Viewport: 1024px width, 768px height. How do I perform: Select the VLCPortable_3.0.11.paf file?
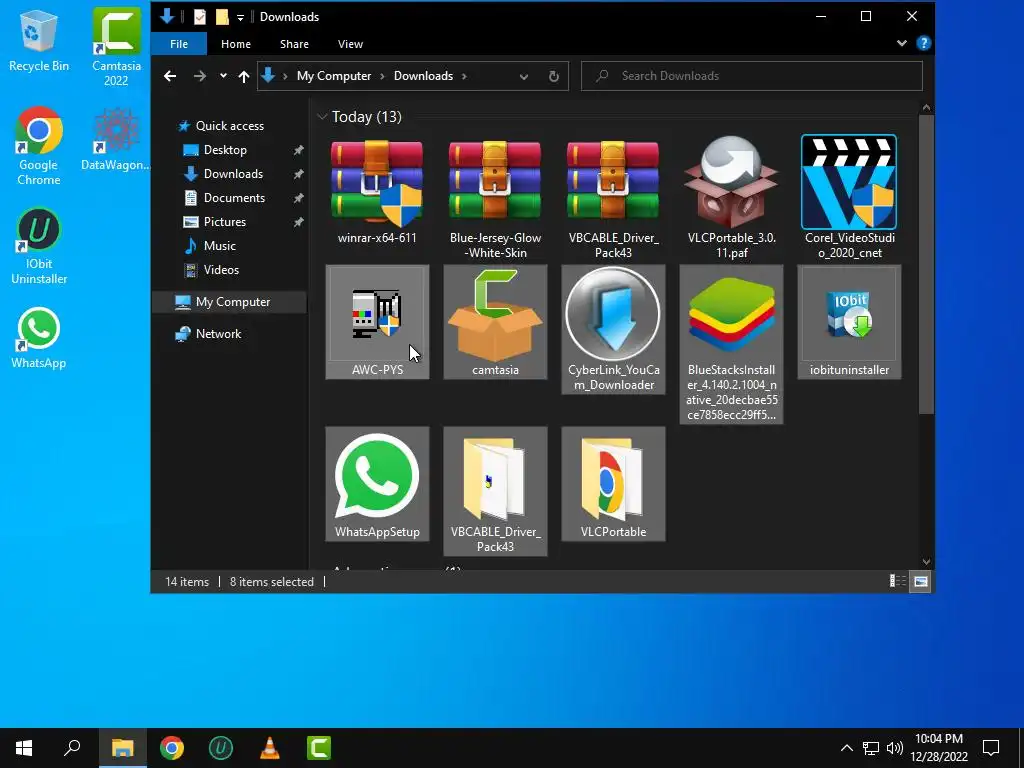(731, 199)
